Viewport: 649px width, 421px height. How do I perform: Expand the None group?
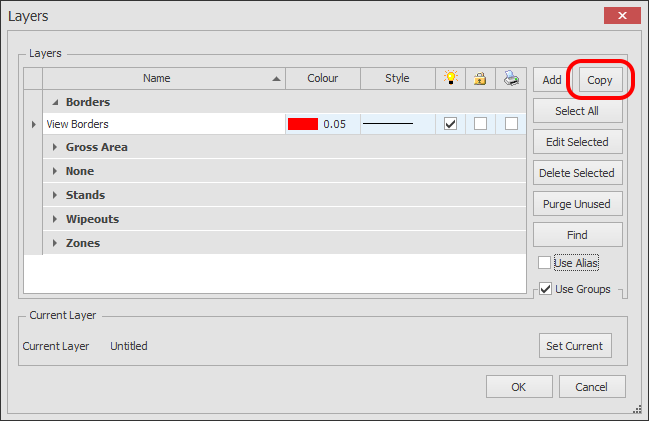coord(55,171)
